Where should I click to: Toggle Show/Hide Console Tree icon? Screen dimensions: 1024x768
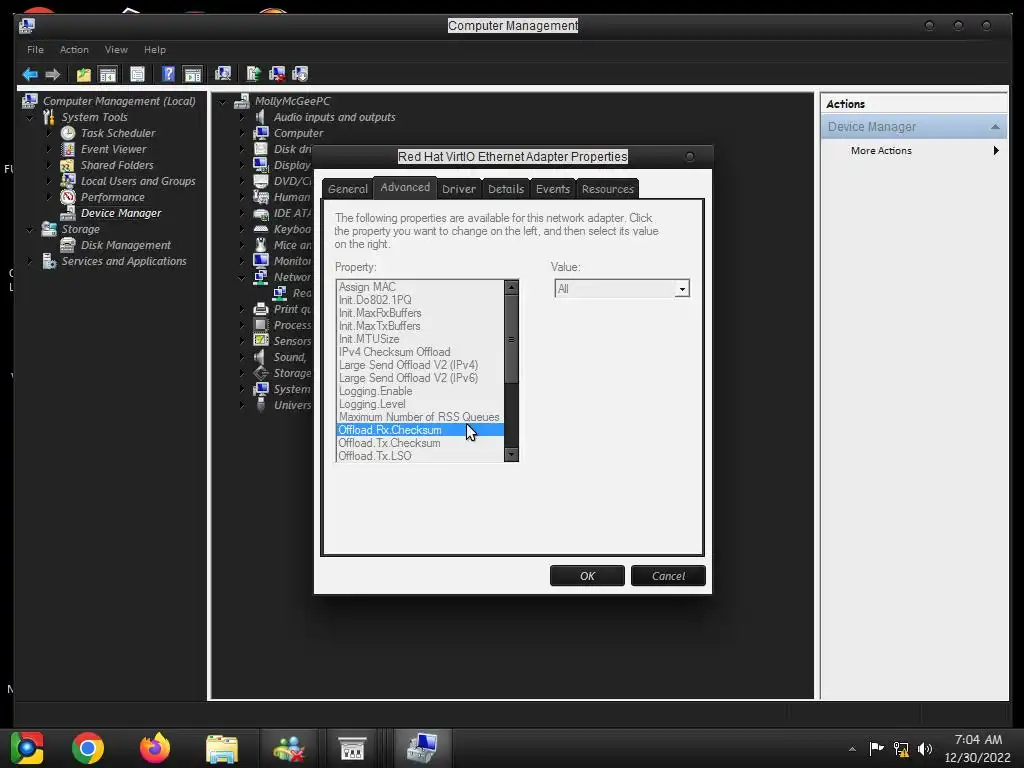[107, 74]
